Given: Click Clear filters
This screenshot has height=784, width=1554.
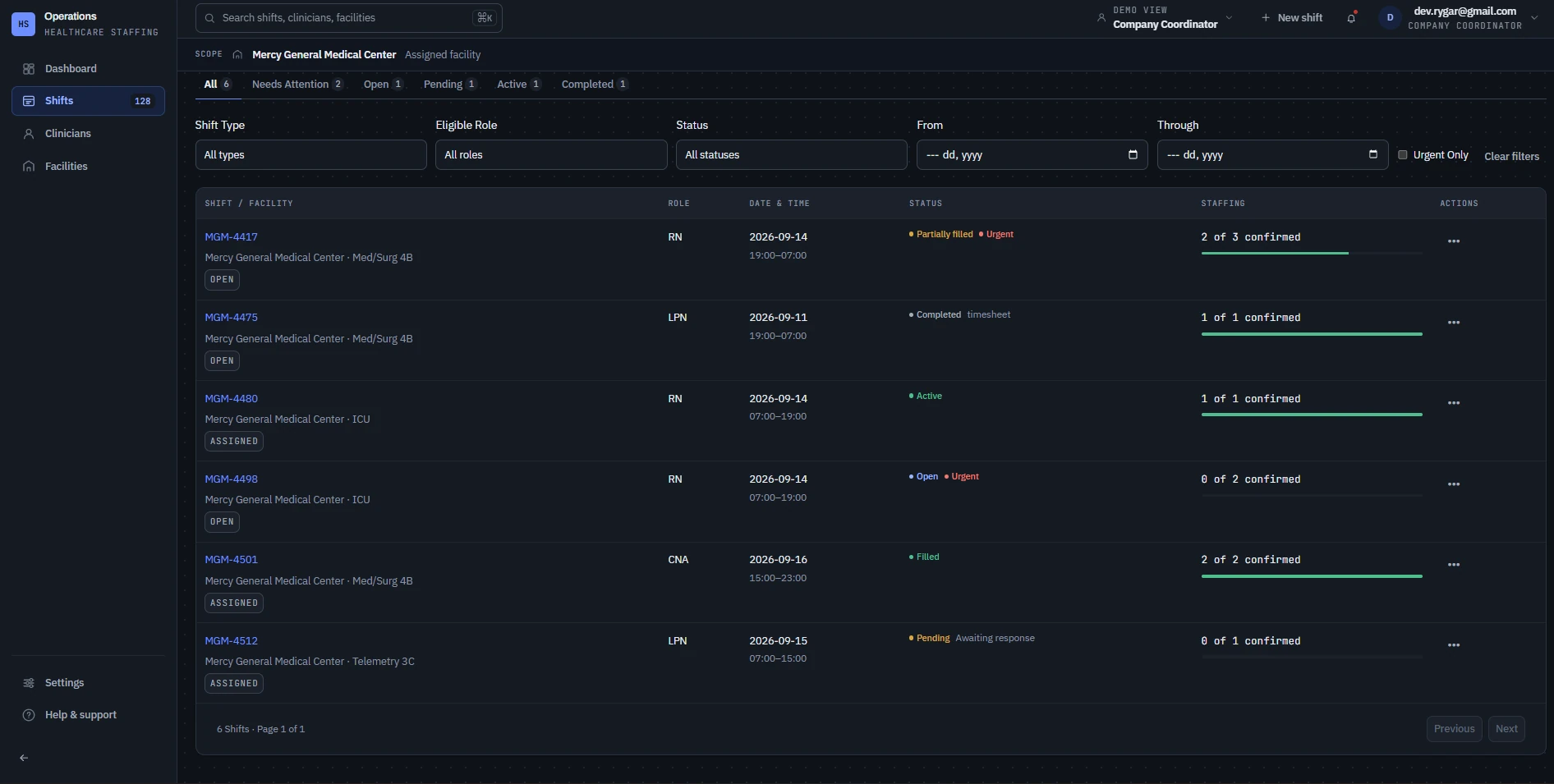Looking at the screenshot, I should click(1511, 156).
